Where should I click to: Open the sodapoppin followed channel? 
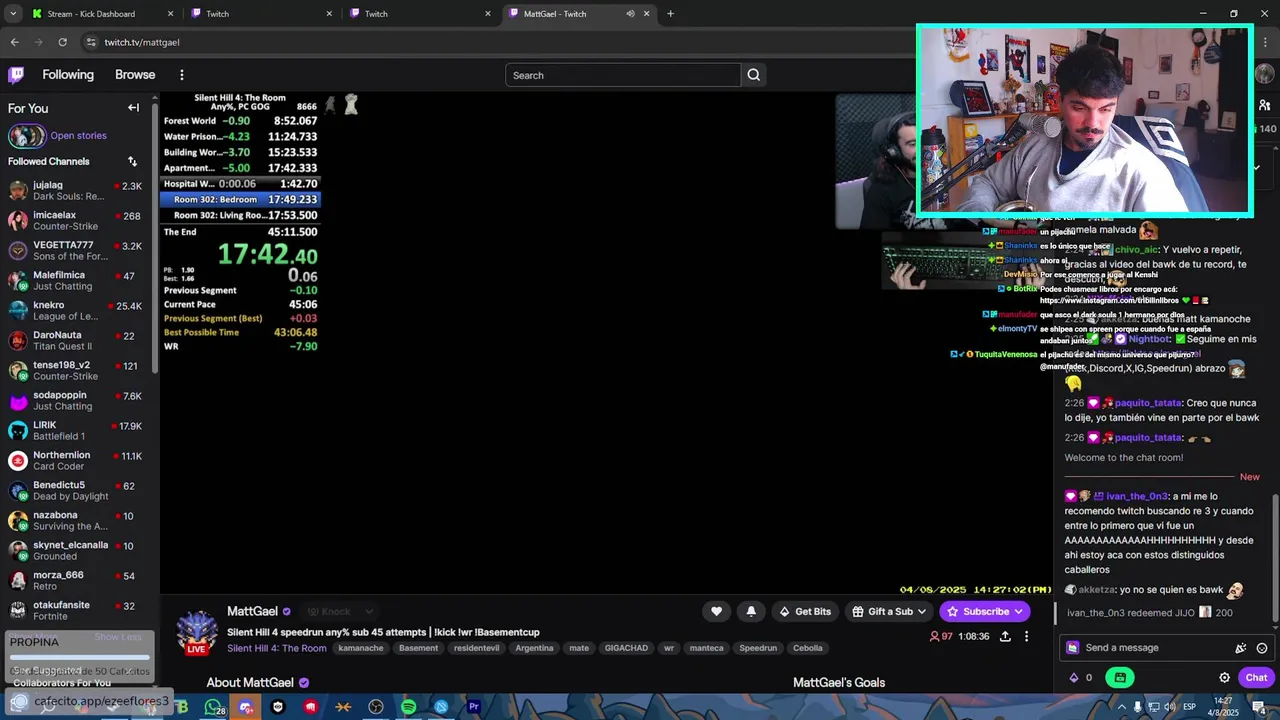78,400
